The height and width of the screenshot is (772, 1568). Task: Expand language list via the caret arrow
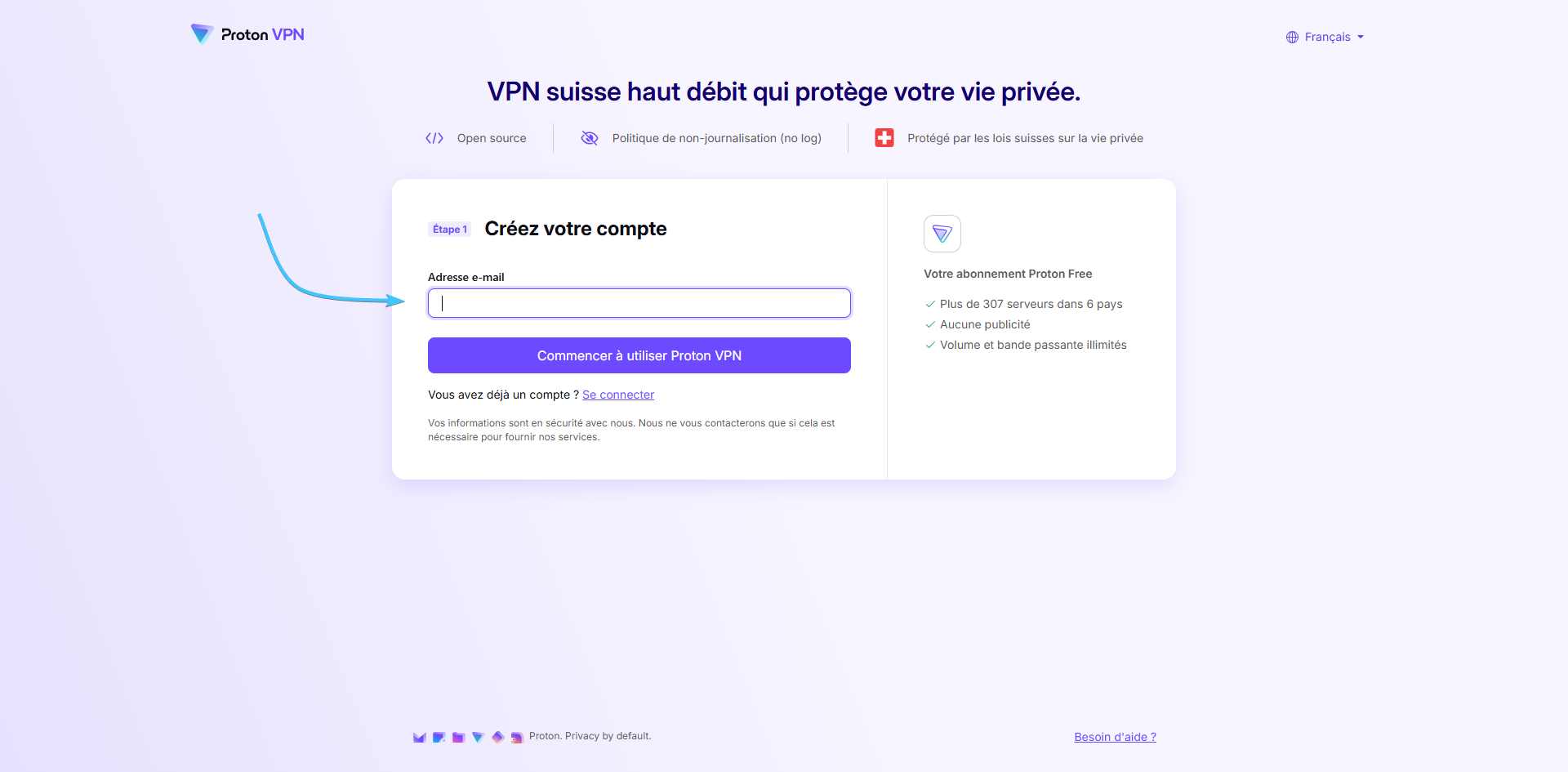[1361, 38]
